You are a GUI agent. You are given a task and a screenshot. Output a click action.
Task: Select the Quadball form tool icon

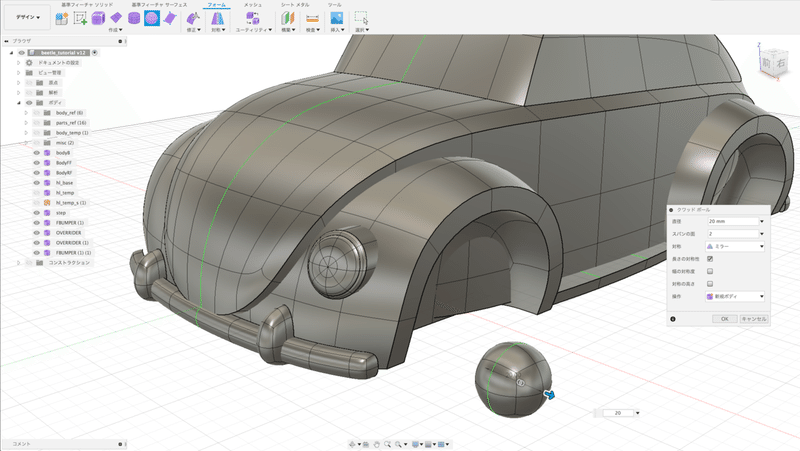(151, 18)
